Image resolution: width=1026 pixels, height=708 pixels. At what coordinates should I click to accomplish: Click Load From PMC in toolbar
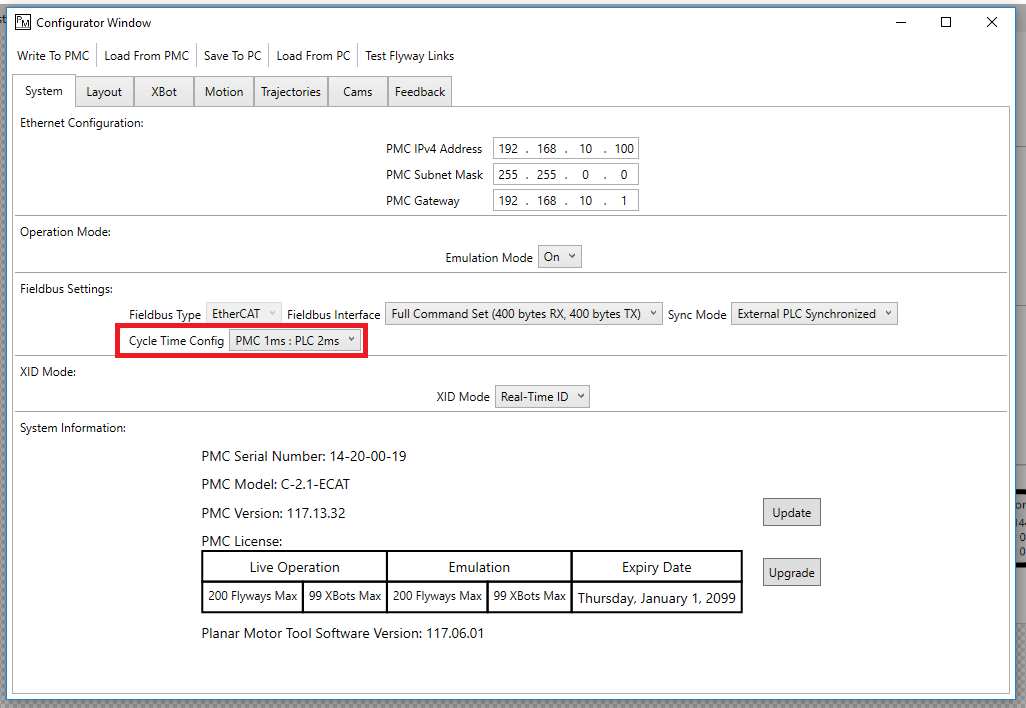[146, 56]
